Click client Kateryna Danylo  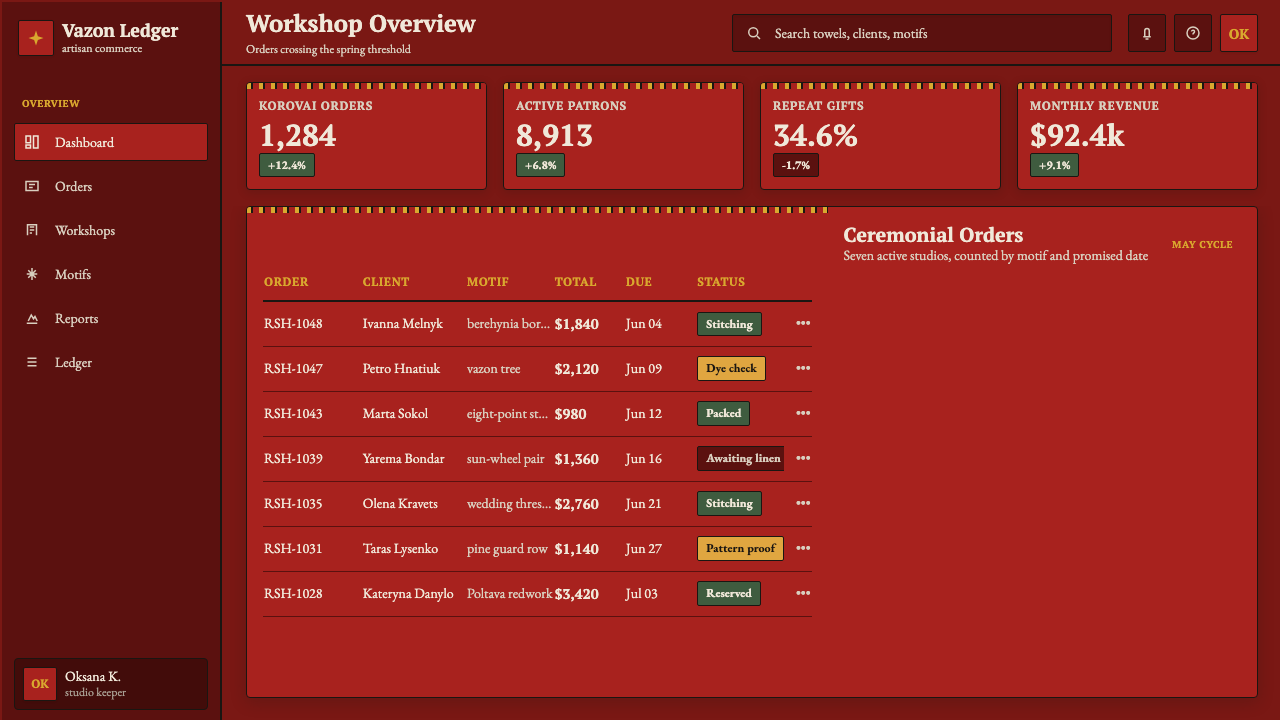(x=408, y=594)
